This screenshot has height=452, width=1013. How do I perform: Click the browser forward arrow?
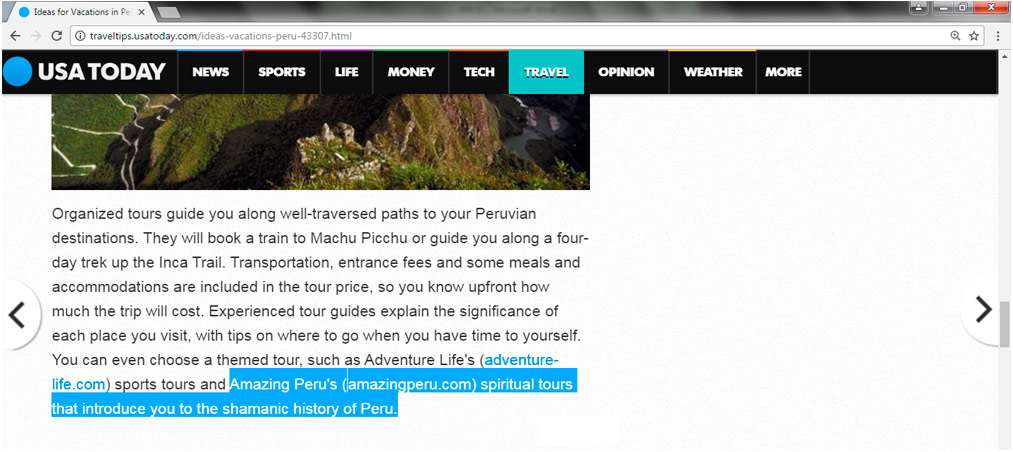36,36
